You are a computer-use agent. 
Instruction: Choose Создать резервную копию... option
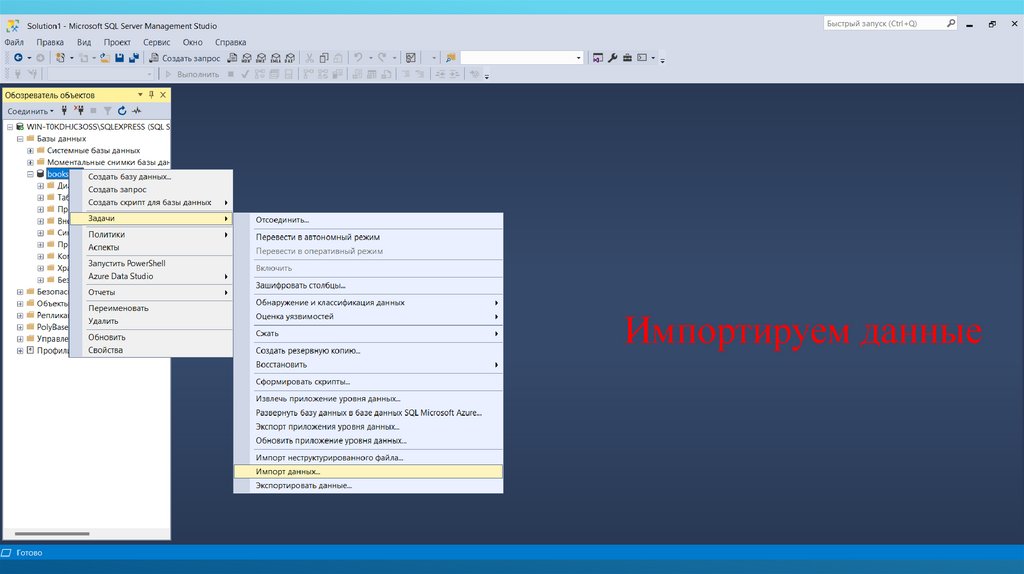[x=368, y=351]
